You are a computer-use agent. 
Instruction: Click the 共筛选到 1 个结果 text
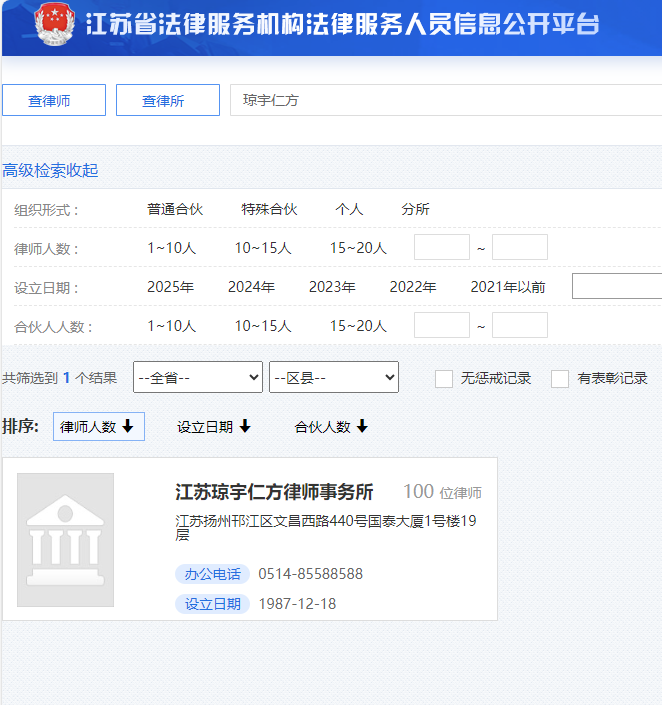tap(60, 378)
